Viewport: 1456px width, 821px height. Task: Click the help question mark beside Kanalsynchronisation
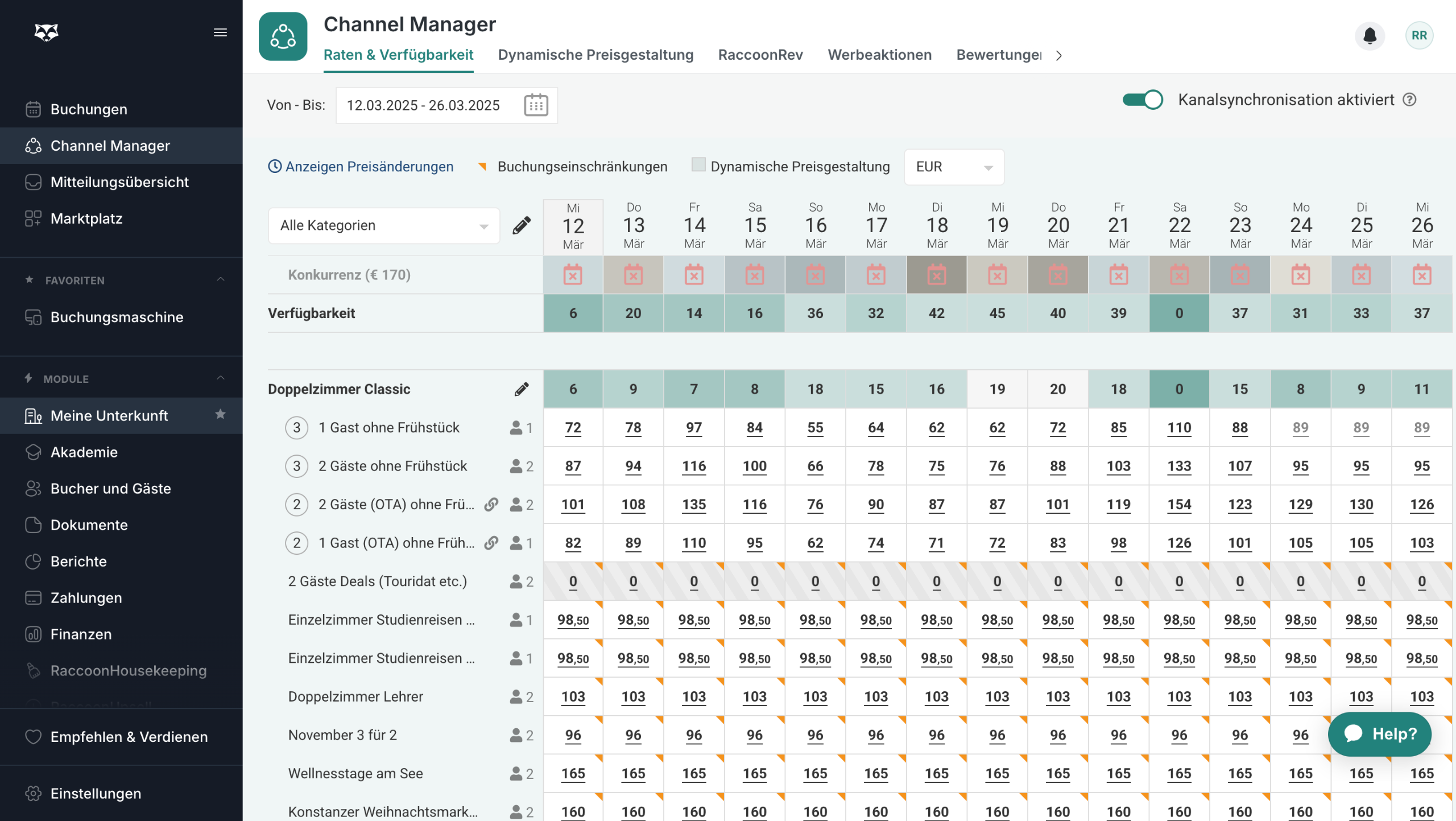click(x=1409, y=100)
